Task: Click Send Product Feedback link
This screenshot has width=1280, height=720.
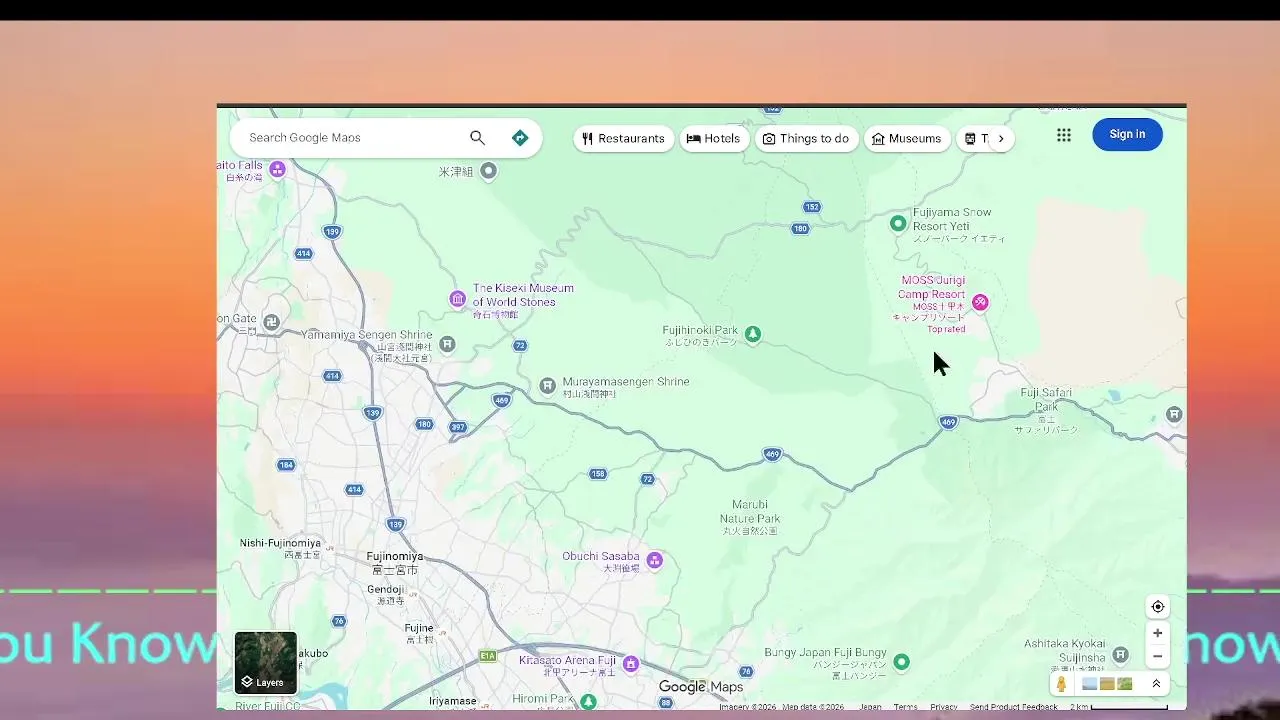Action: (x=1013, y=707)
